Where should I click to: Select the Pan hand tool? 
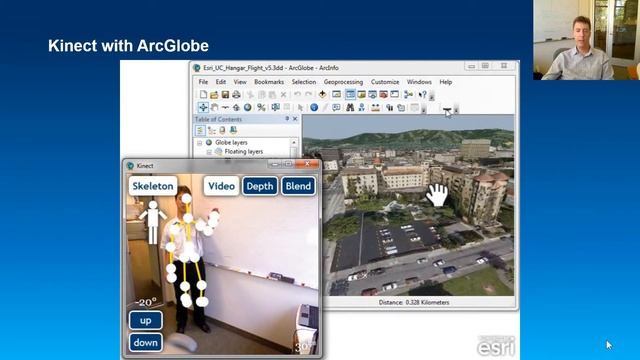click(x=214, y=107)
